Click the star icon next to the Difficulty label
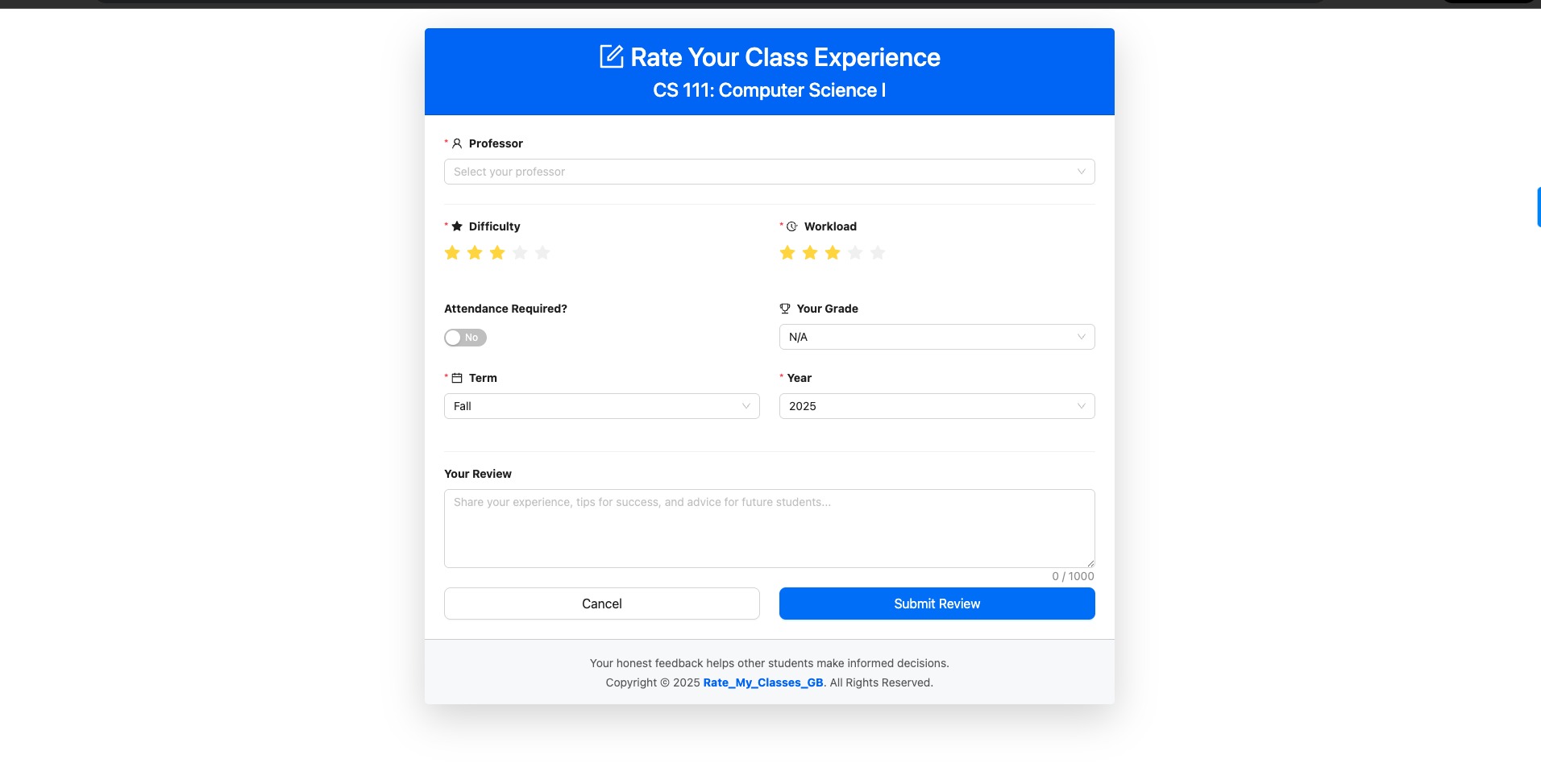Screen dimensions: 1541x784 click(457, 226)
